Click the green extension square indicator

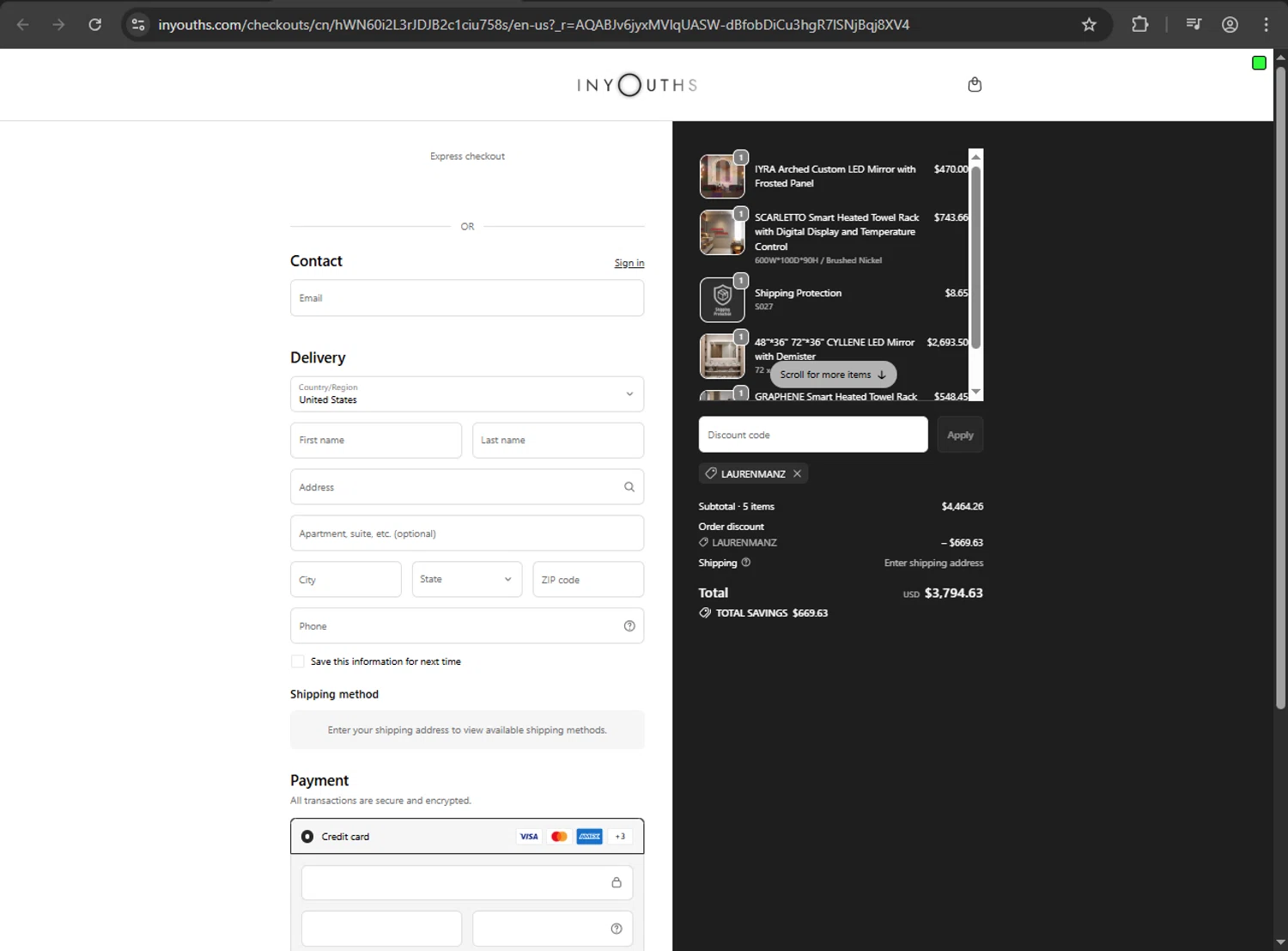(1259, 63)
